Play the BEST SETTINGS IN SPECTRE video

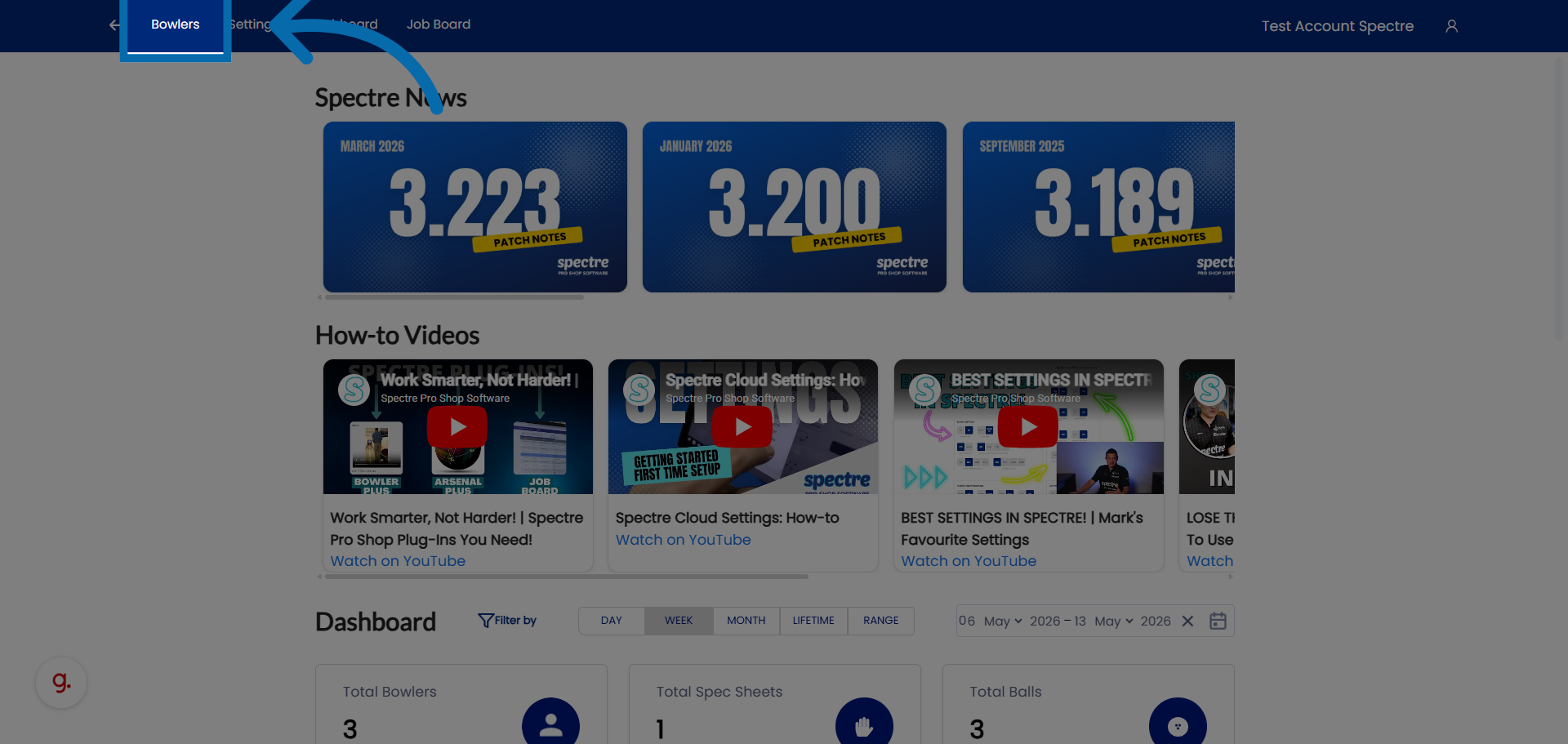click(x=1028, y=427)
